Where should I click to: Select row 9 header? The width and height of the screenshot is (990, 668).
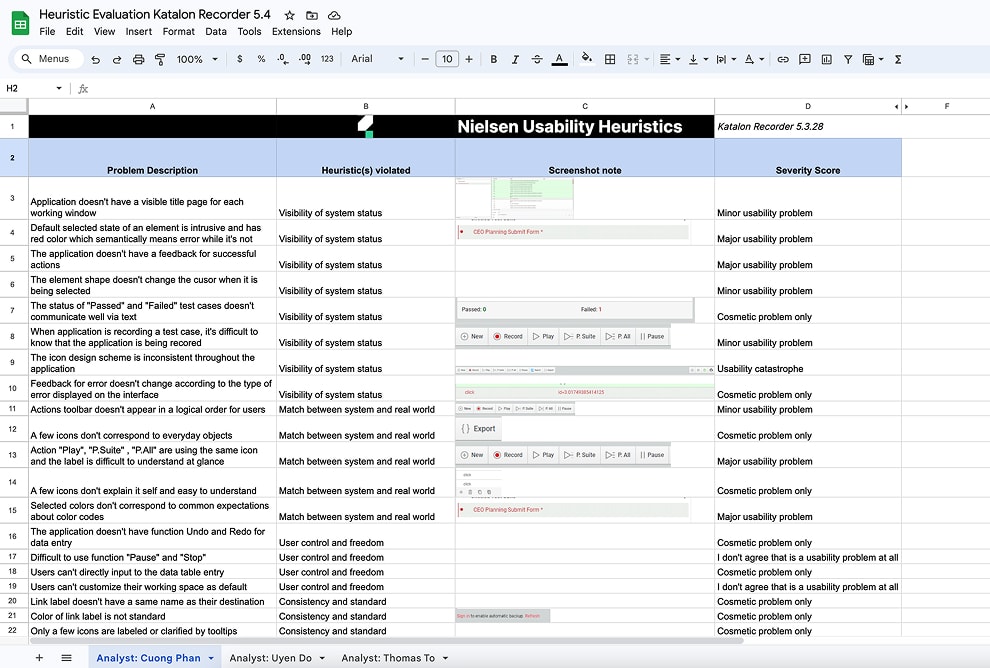point(13,362)
